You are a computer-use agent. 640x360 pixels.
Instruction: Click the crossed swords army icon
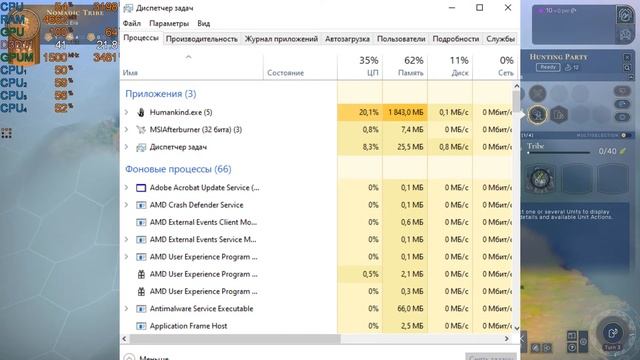coord(538,93)
